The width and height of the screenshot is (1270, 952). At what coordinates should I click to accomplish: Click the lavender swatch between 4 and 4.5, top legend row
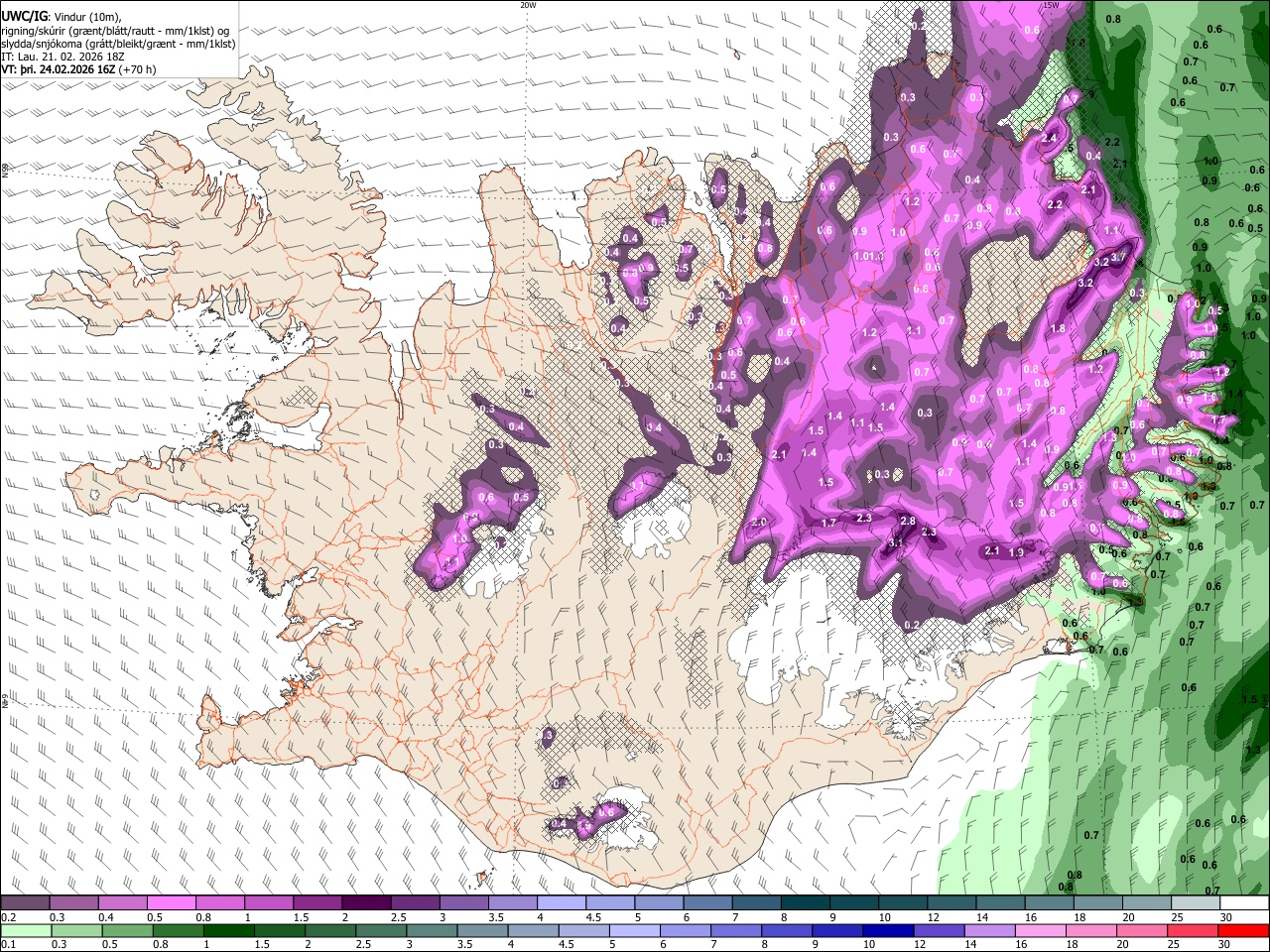click(562, 903)
